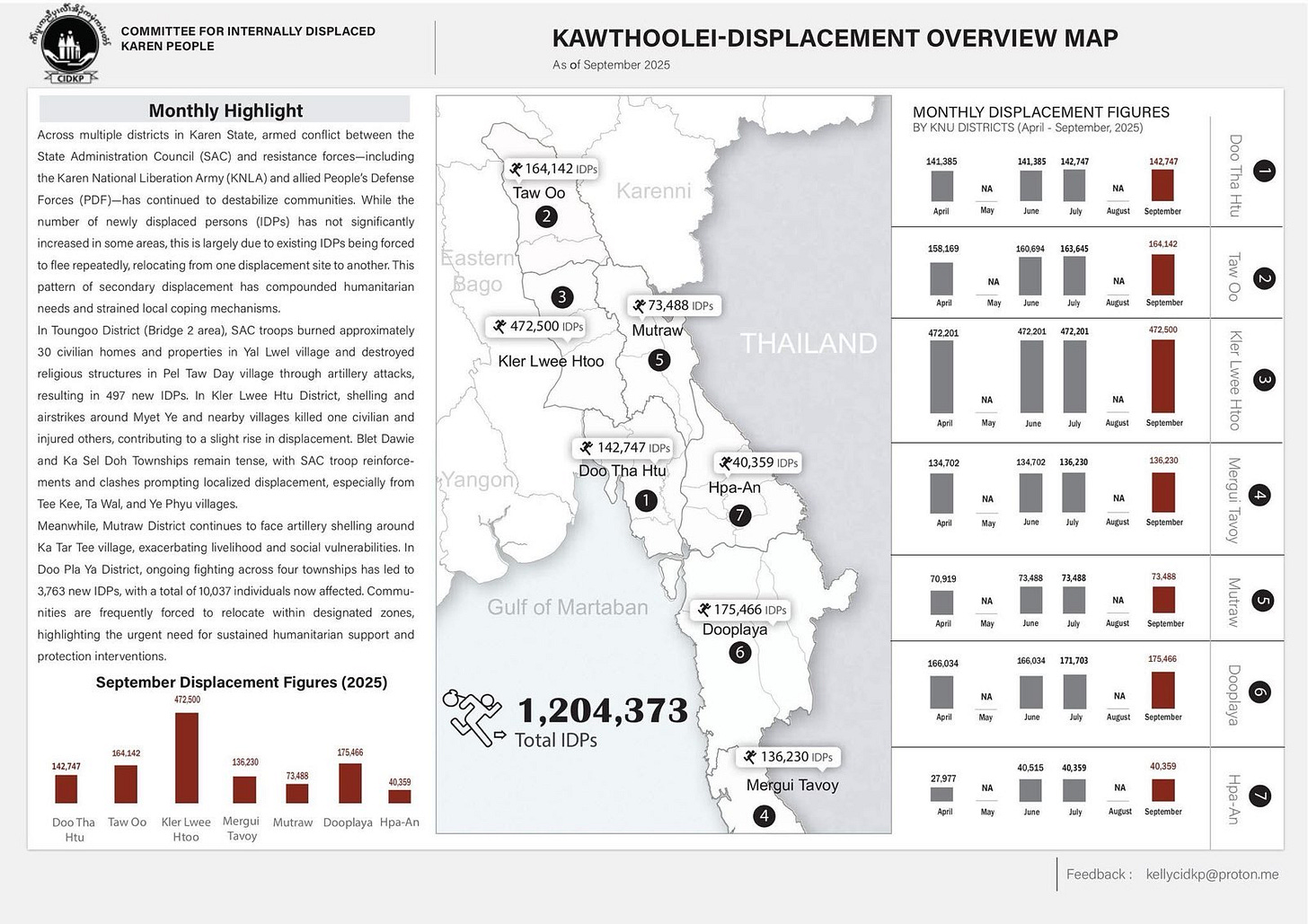
Task: Click the Hpa-An bar in bottom September chart
Action: pos(400,796)
